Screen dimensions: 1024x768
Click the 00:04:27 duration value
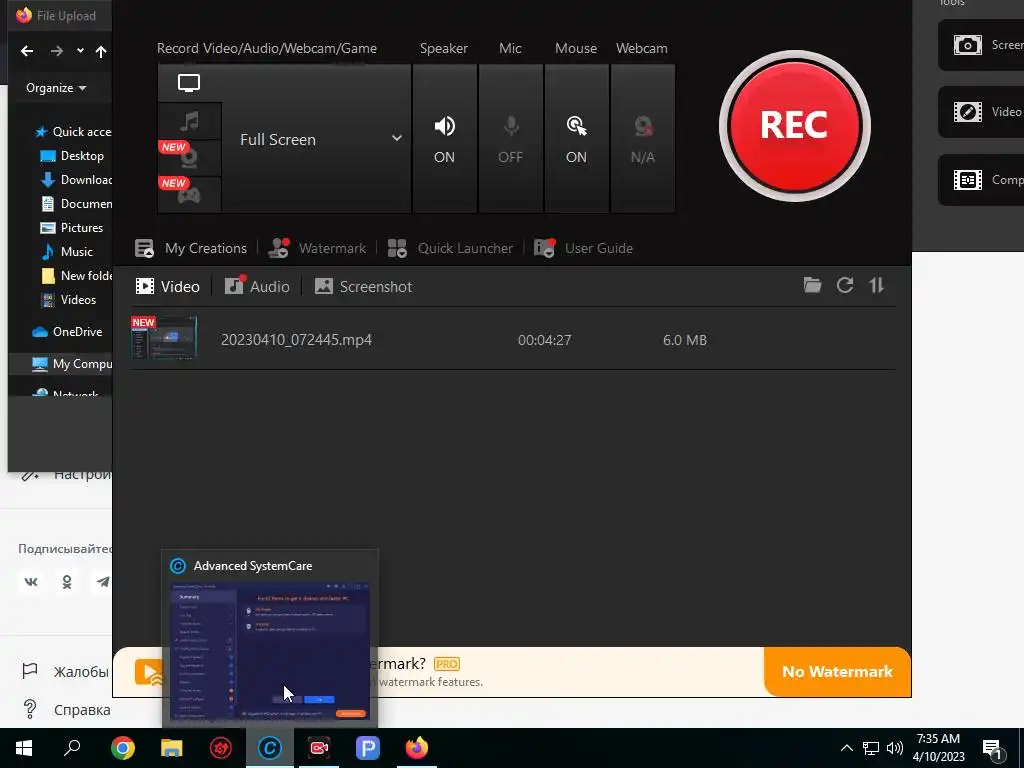tap(545, 340)
